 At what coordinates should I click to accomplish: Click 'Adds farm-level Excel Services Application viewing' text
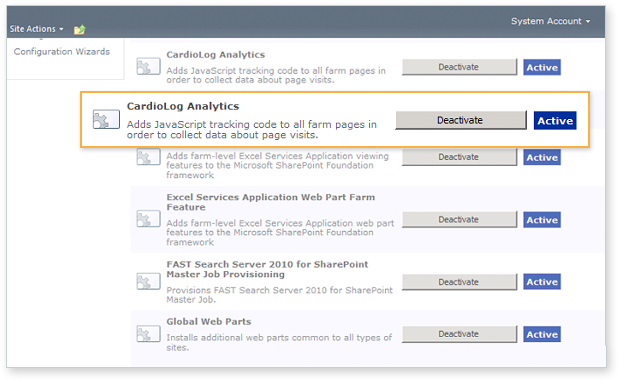point(277,165)
